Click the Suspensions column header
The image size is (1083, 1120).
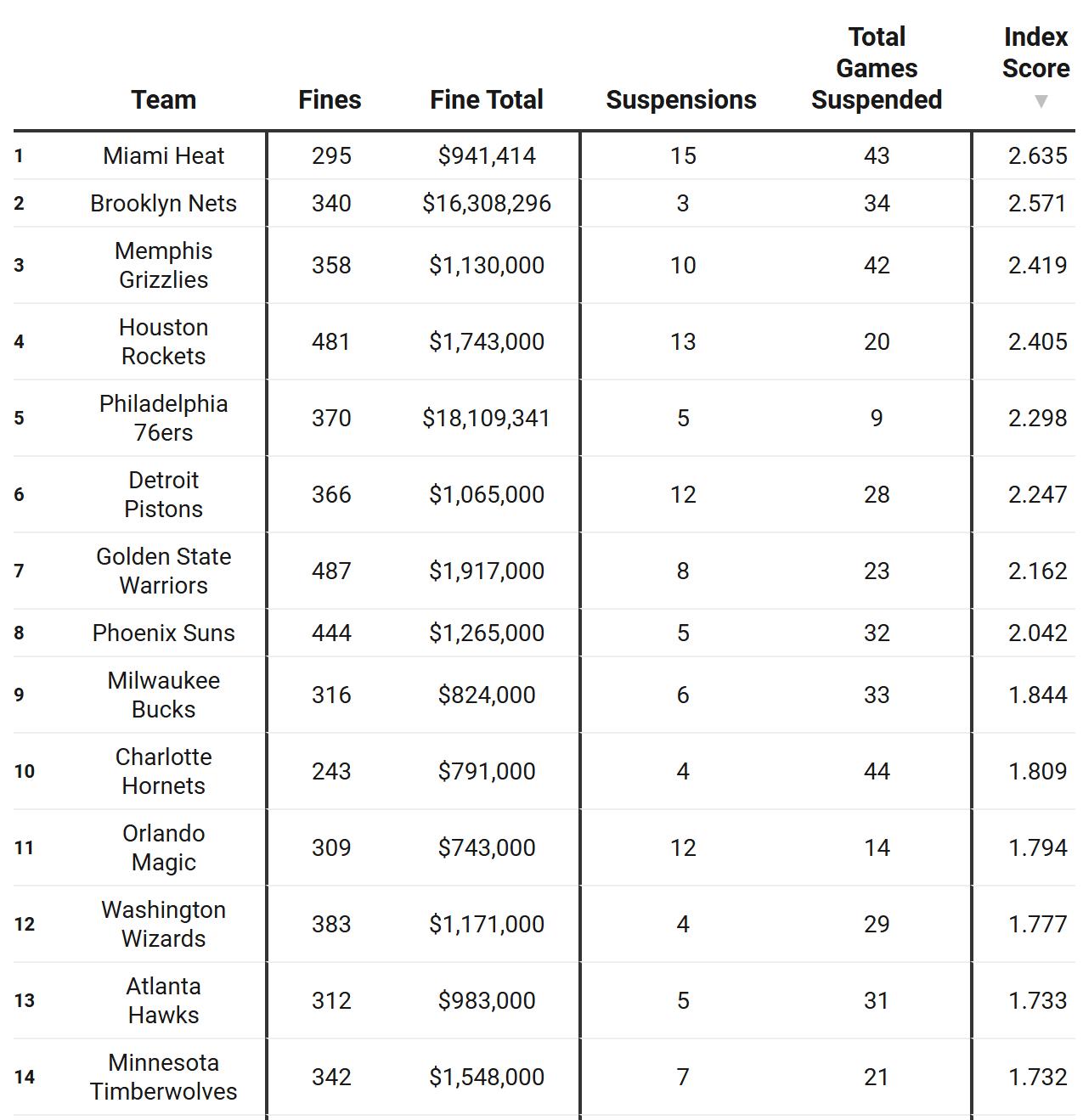coord(680,99)
